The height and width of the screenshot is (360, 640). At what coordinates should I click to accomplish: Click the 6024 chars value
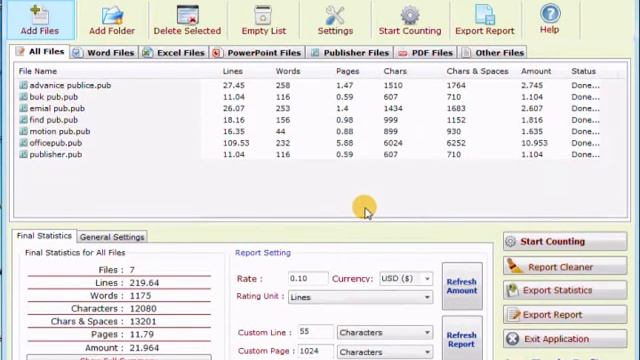393,143
